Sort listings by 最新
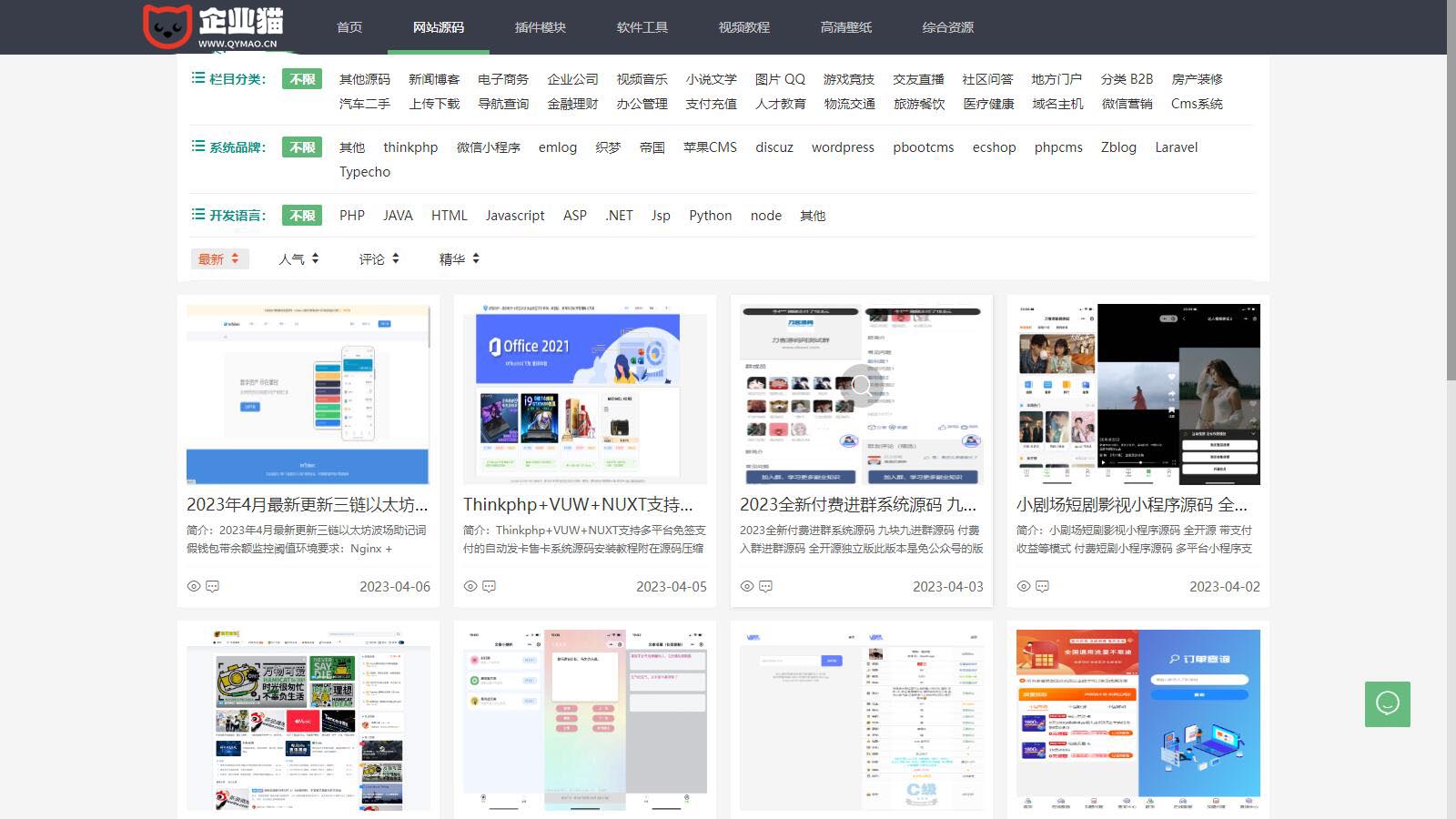The height and width of the screenshot is (819, 1456). pyautogui.click(x=218, y=259)
